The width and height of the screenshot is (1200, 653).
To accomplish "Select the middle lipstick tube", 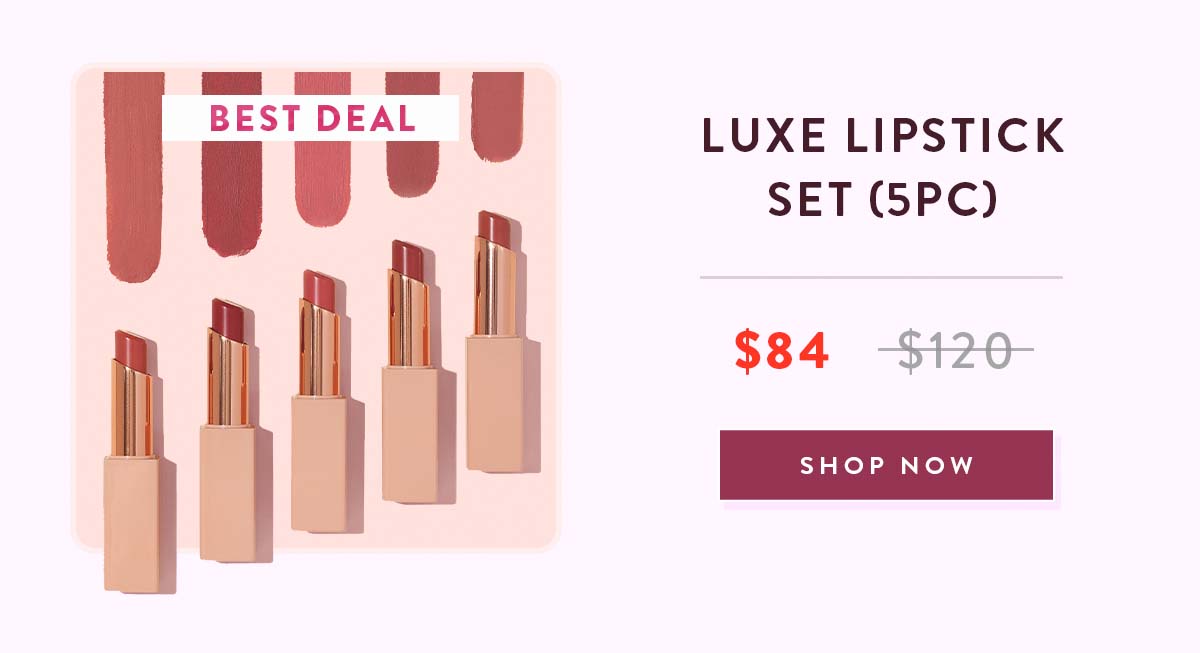I will coord(320,400).
